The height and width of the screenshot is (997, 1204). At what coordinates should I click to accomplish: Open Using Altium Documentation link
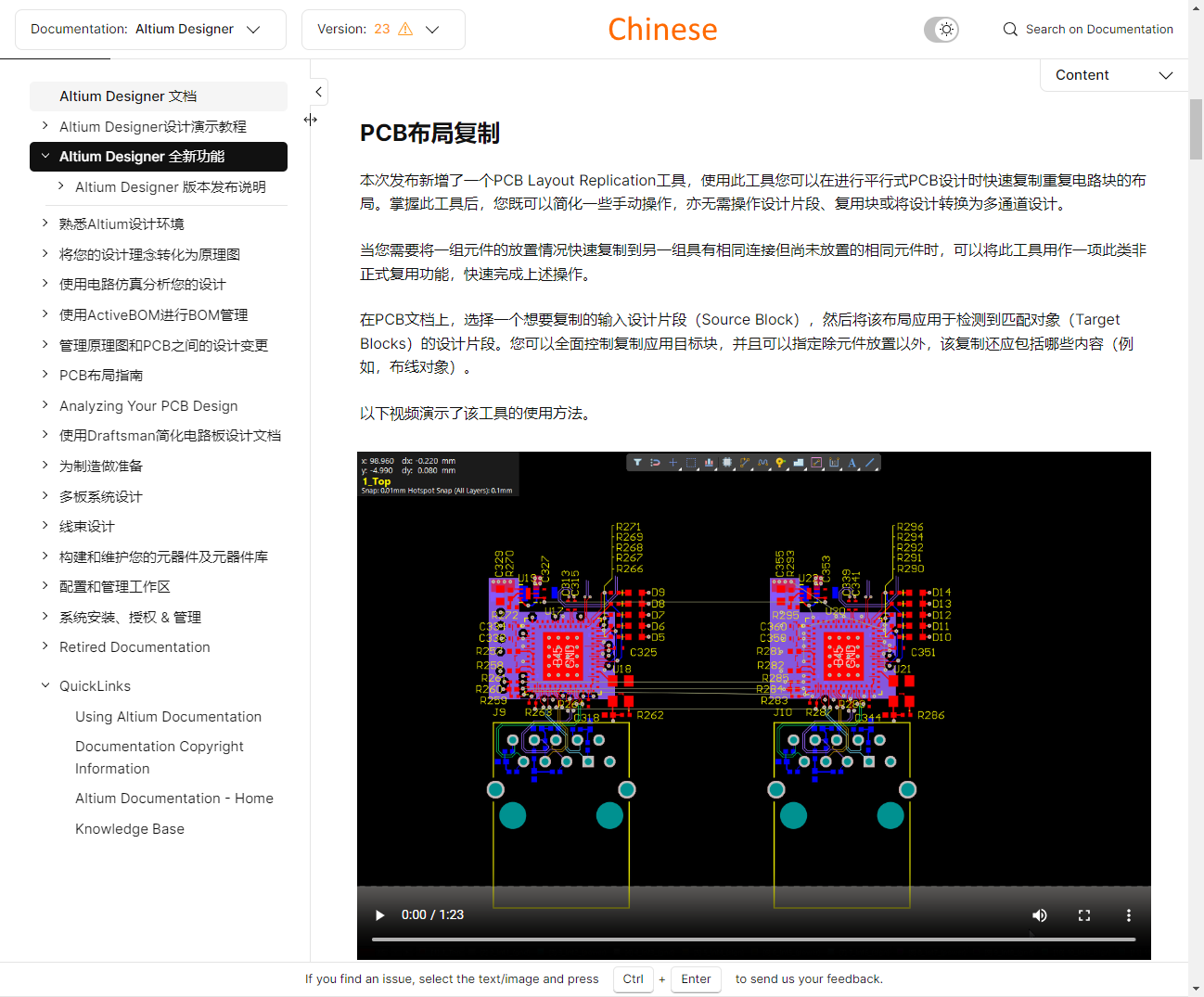coord(168,717)
